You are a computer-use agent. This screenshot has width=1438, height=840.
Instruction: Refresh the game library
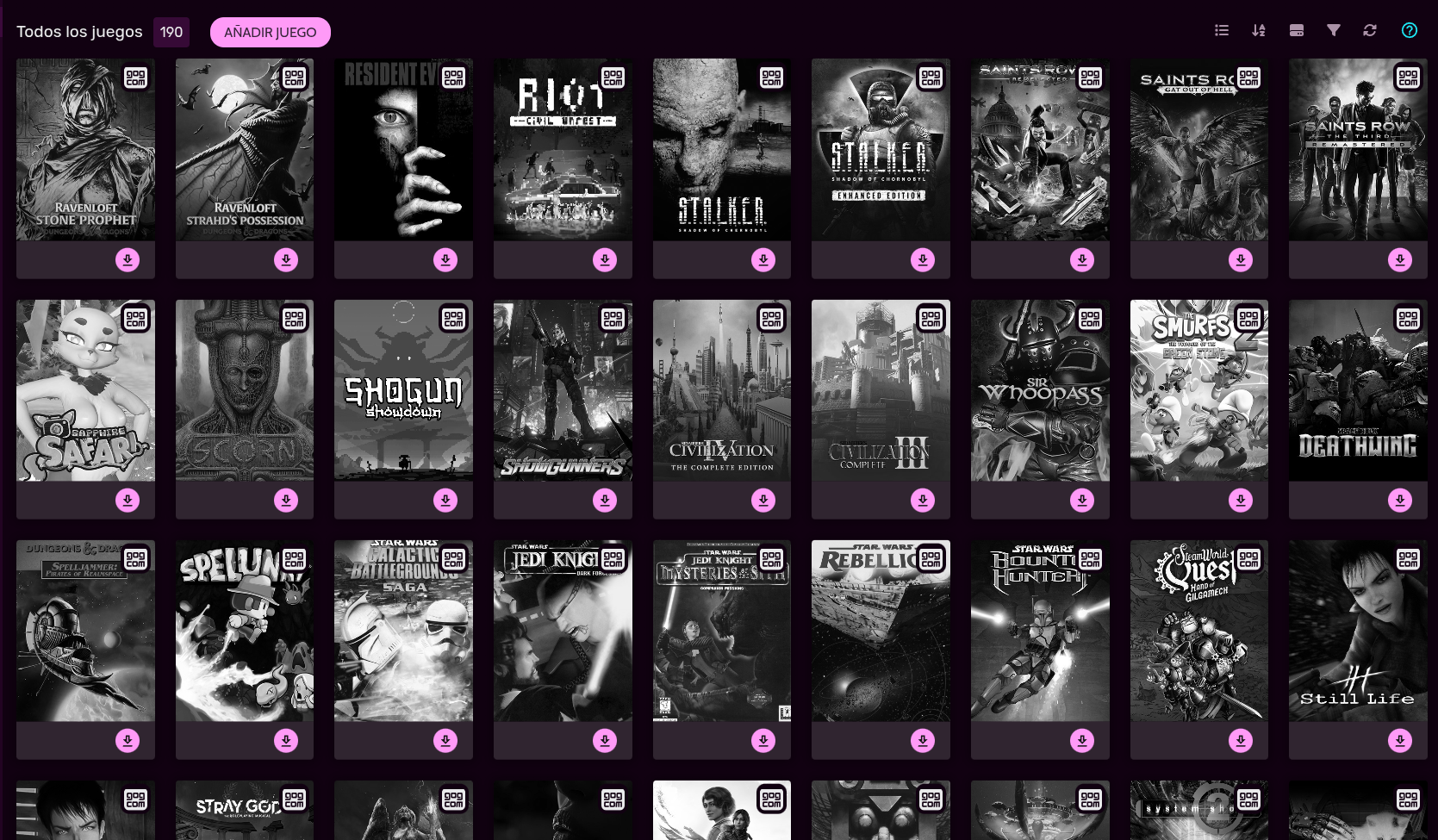click(x=1370, y=30)
